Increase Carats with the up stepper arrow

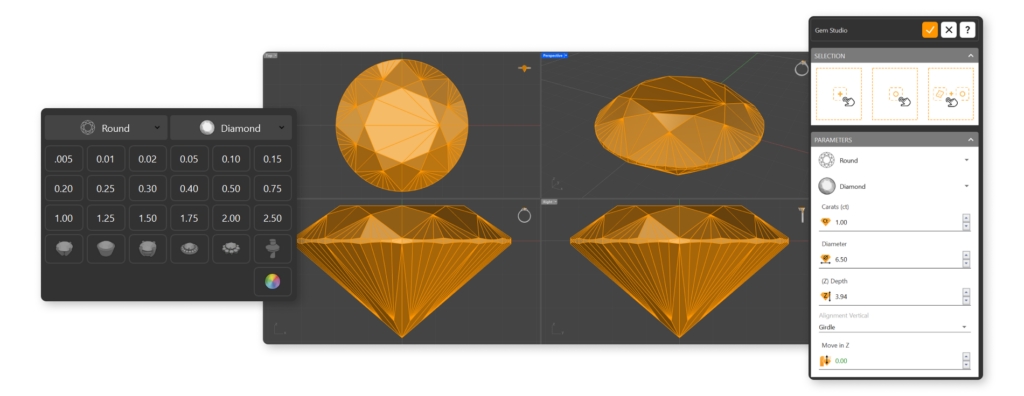966,218
